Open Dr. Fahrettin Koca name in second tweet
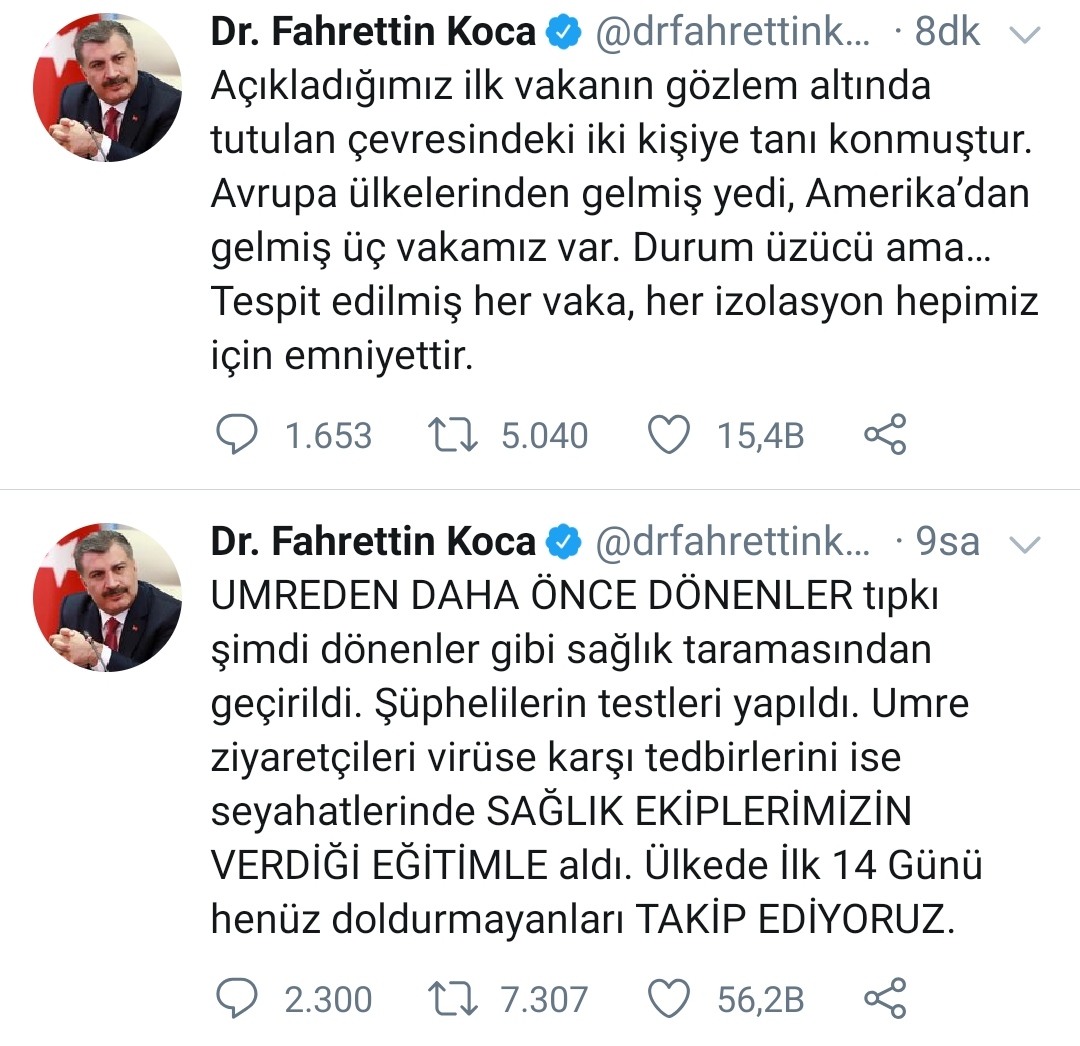 pos(373,541)
